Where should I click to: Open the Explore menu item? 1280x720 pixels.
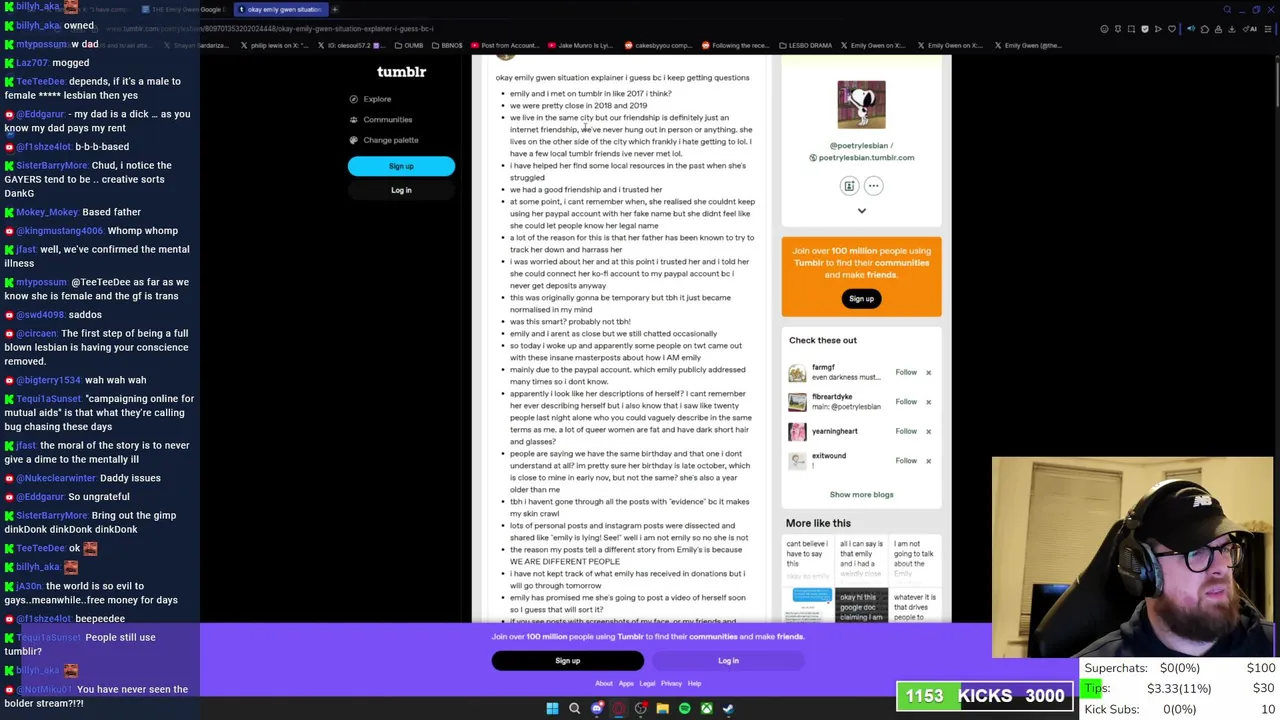pos(377,99)
